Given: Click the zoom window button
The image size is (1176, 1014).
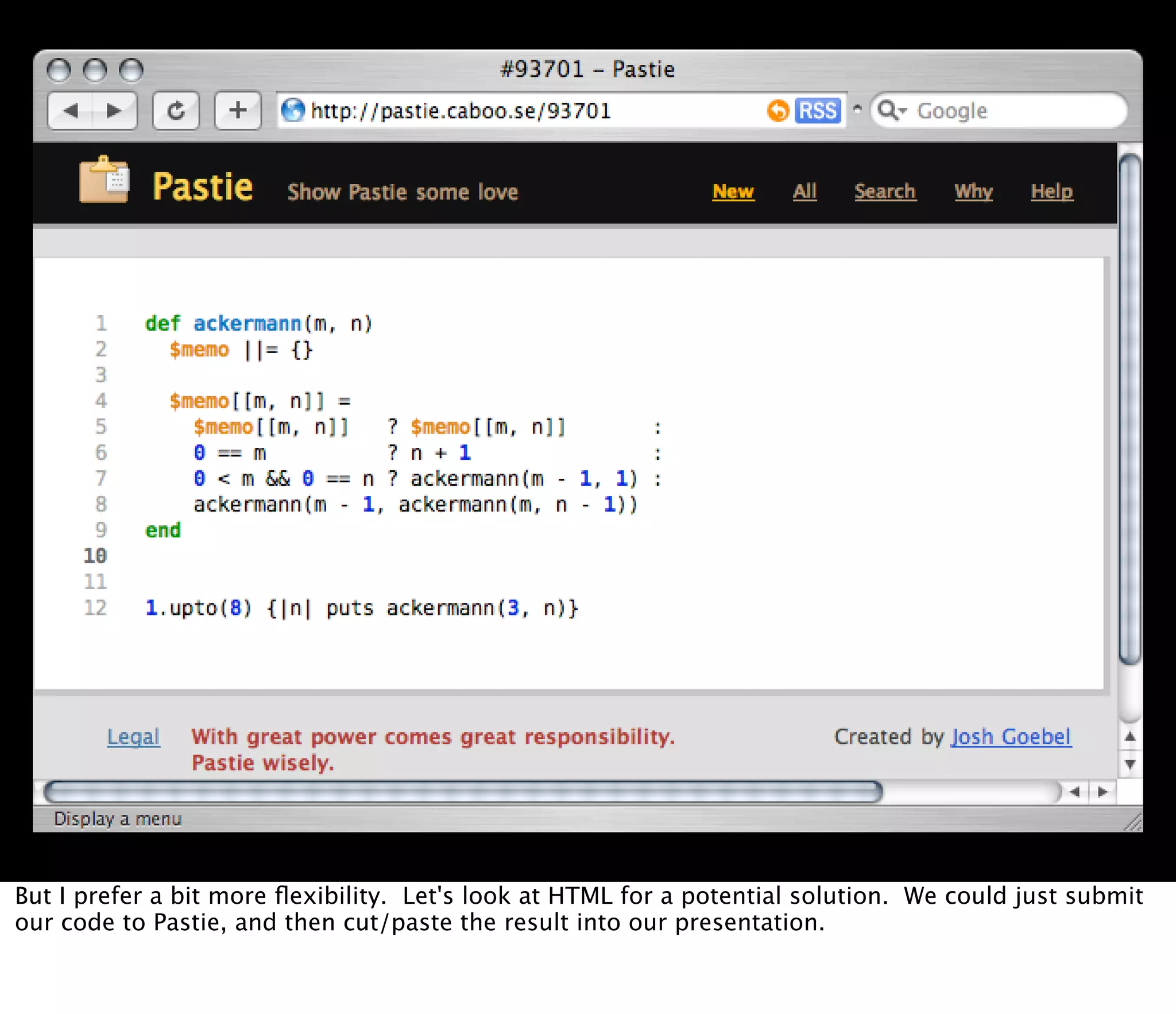Looking at the screenshot, I should coord(131,71).
